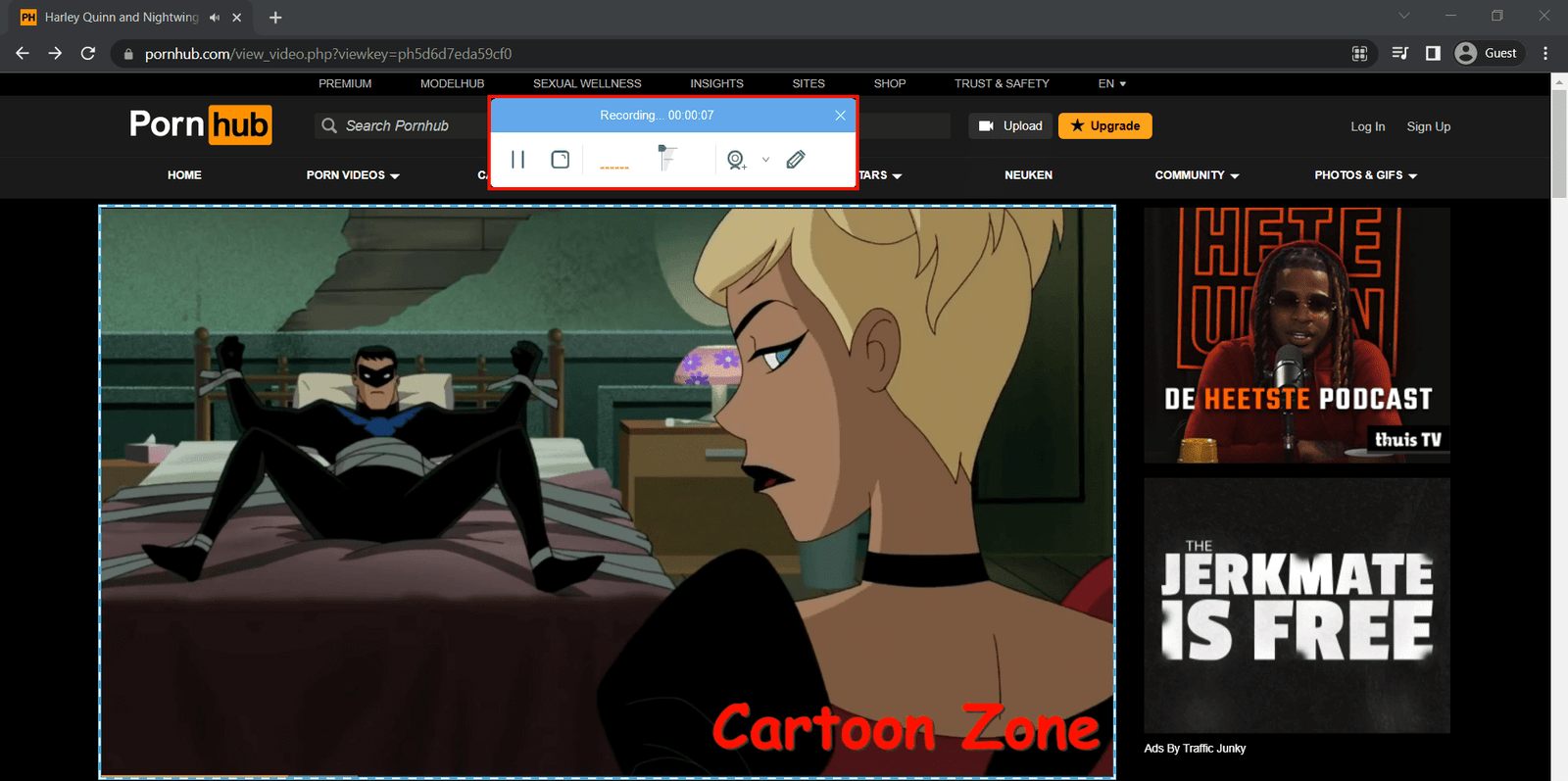Open TRUST & SAFETY page
1568x781 pixels.
[x=1002, y=83]
